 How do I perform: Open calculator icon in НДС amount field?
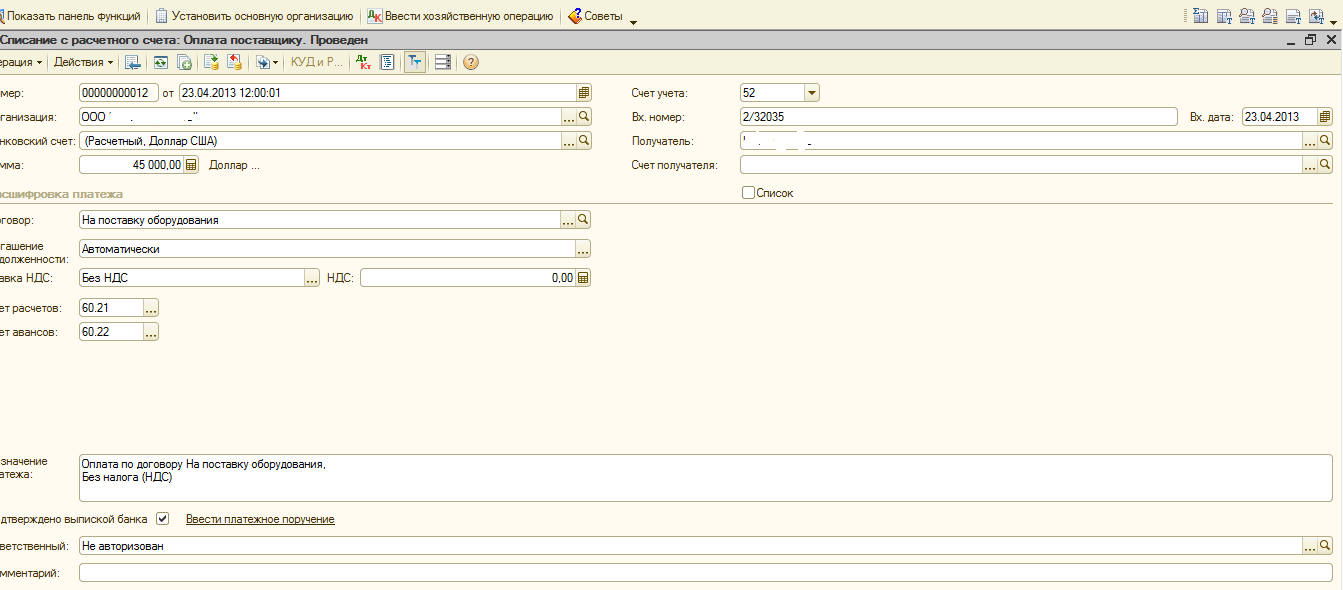(584, 278)
